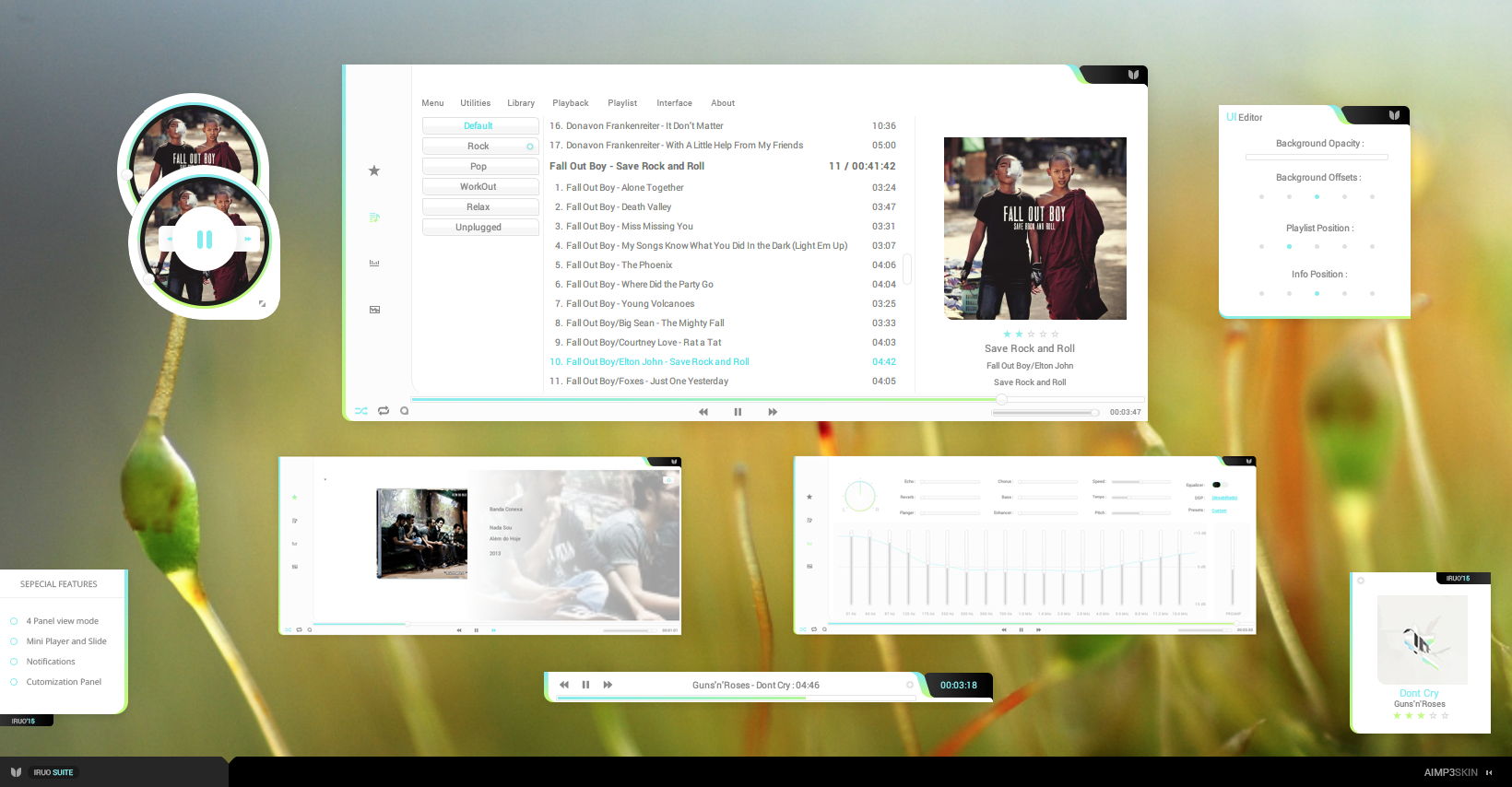Select the first Background Offsets dot
This screenshot has height=787, width=1512.
click(x=1261, y=196)
